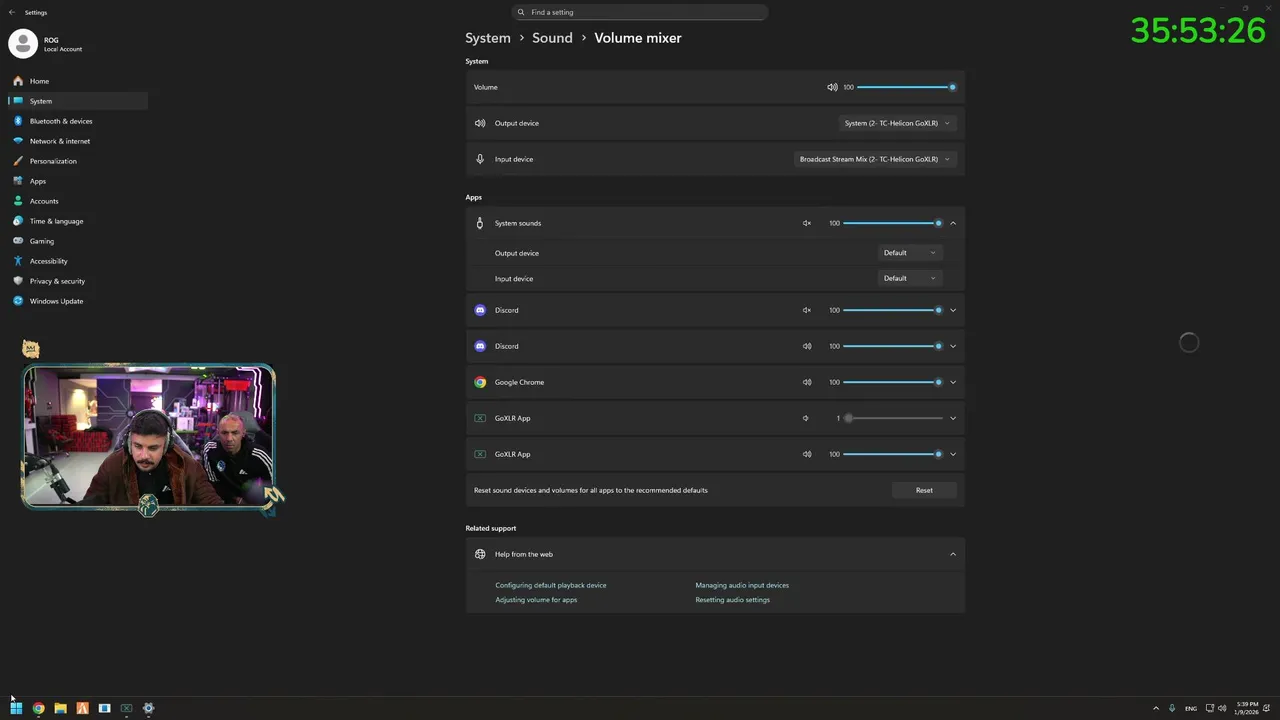Click the Reset sound devices button
Viewport: 1280px width, 720px height.
[x=924, y=490]
